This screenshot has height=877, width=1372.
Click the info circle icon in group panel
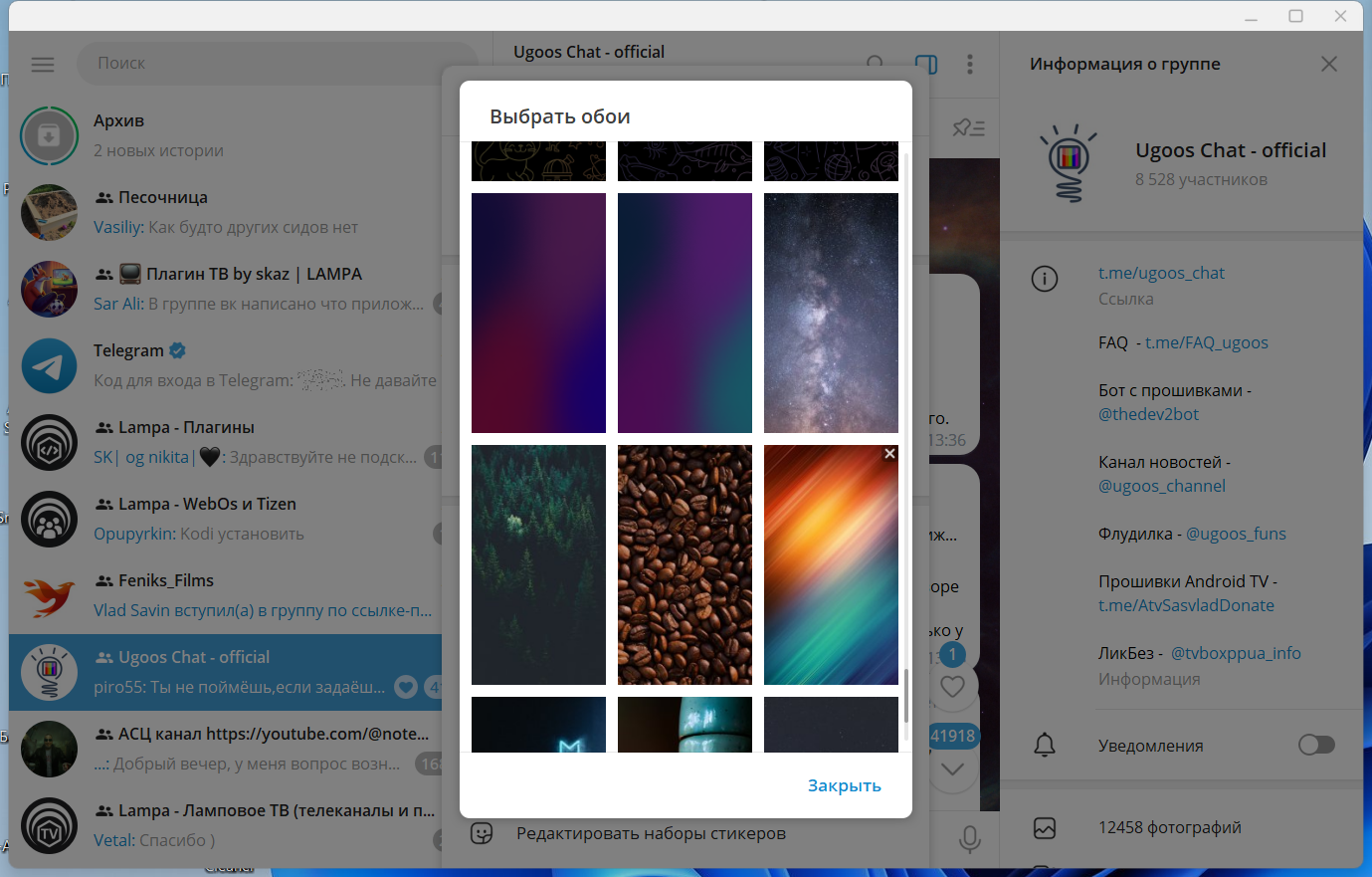click(1045, 279)
